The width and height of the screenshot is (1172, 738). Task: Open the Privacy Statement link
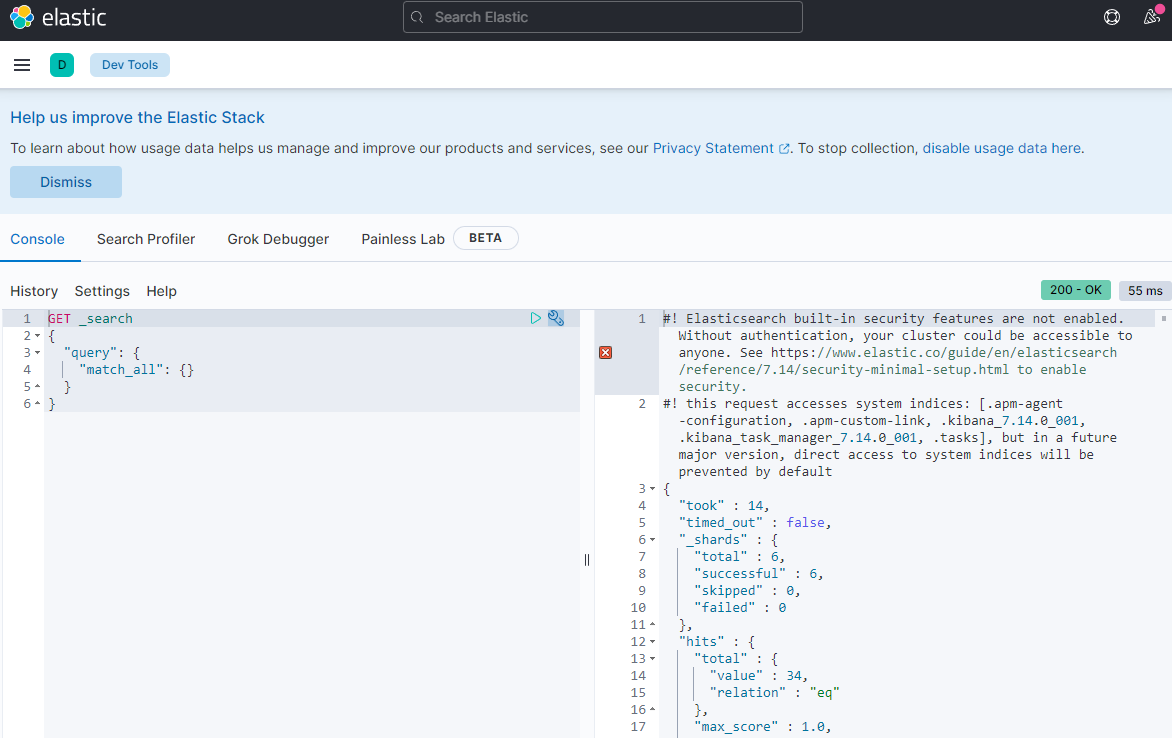[713, 148]
